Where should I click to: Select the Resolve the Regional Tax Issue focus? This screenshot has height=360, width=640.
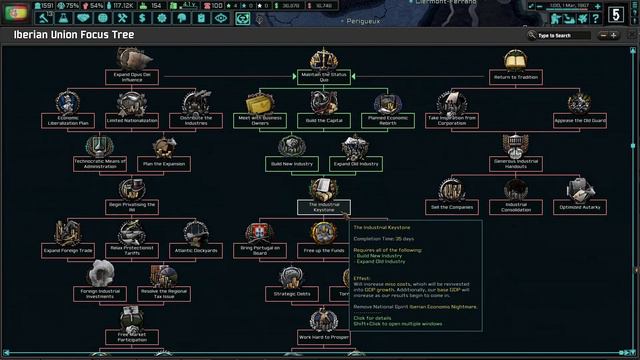point(164,294)
